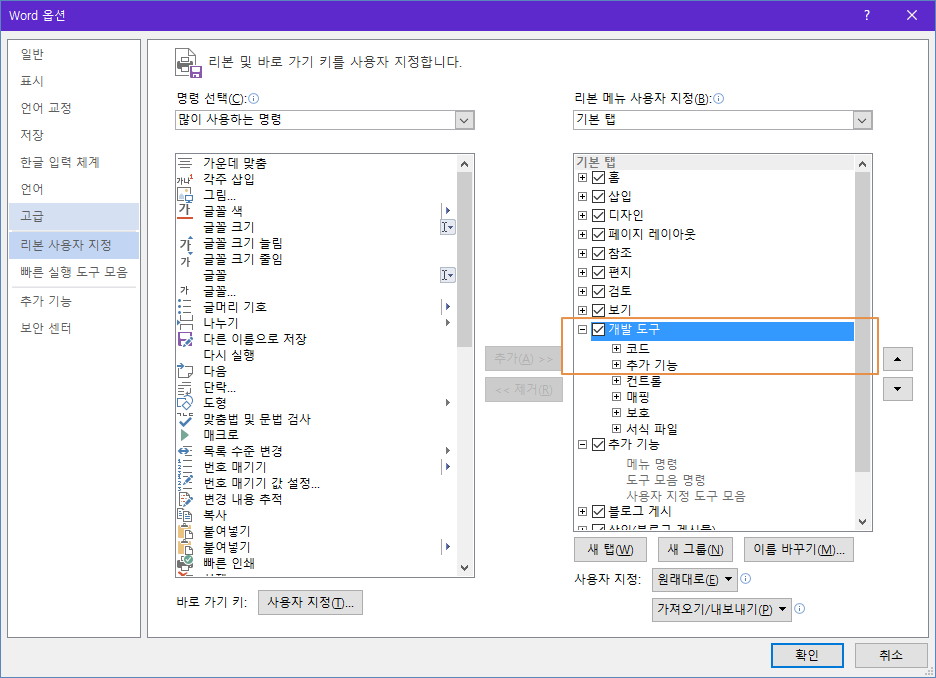Click the info icon next to 원래대로
The image size is (936, 678).
746,578
